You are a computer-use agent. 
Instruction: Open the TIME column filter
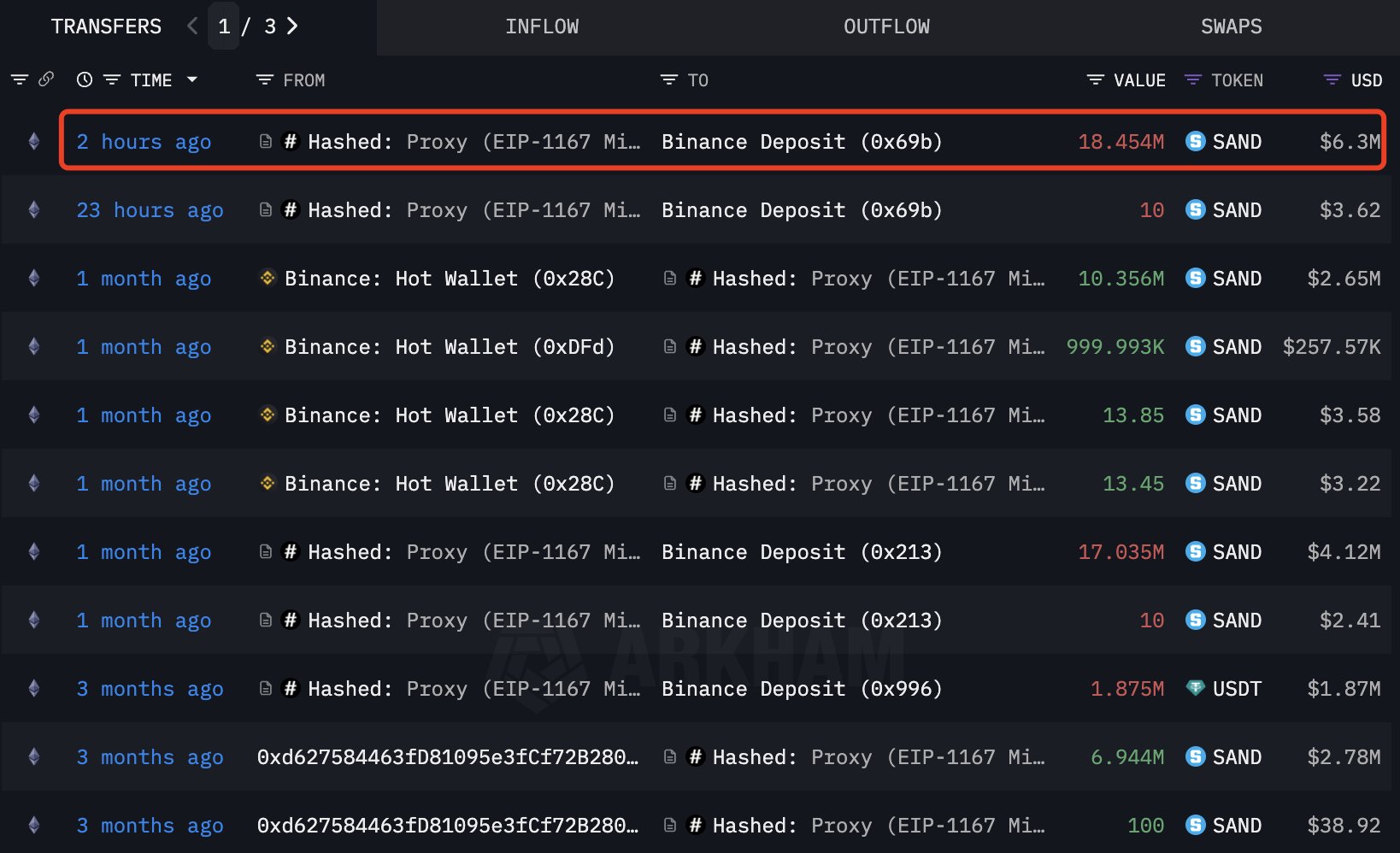coord(112,79)
